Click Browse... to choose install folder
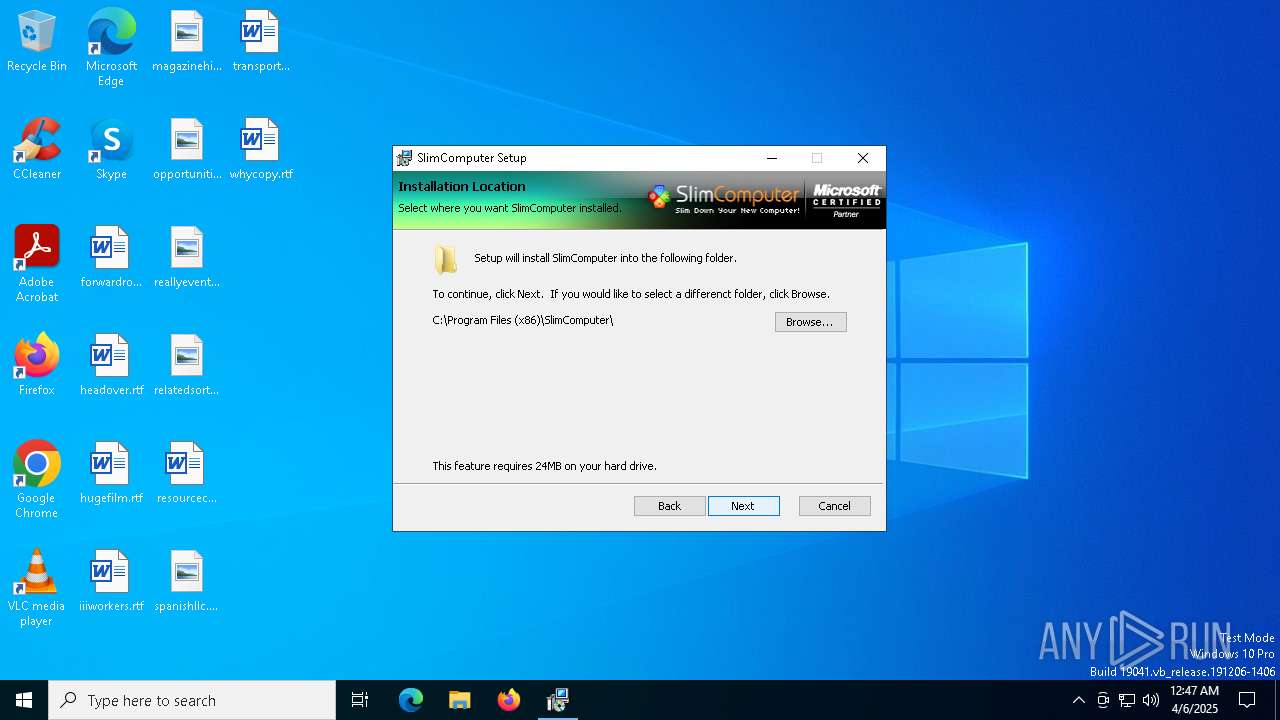This screenshot has height=720, width=1280. point(810,322)
